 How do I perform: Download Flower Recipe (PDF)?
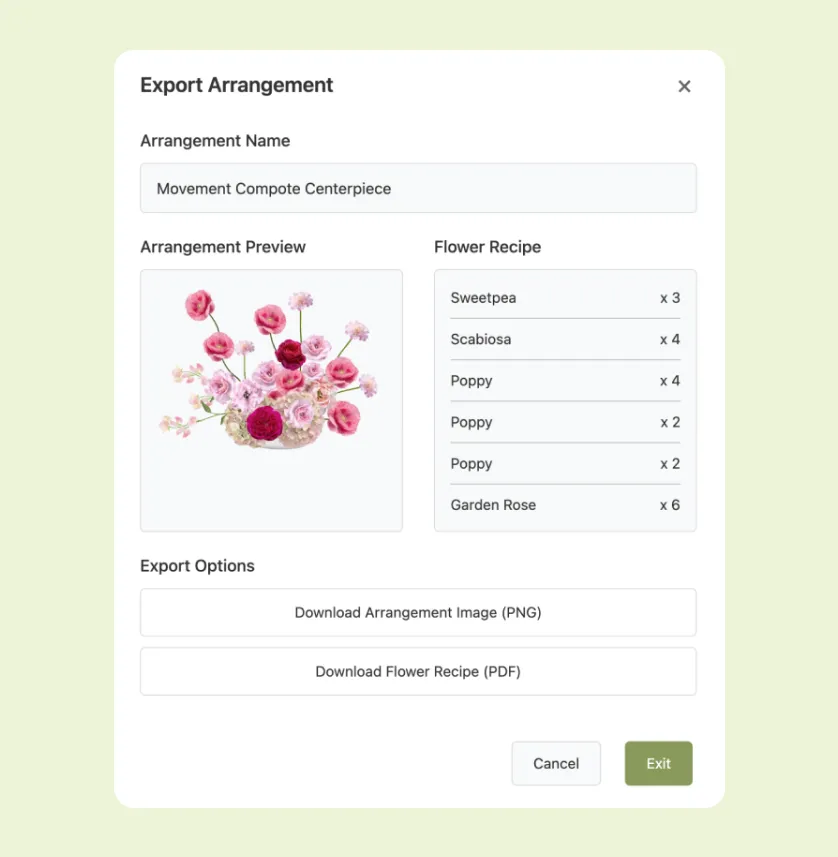click(x=418, y=671)
